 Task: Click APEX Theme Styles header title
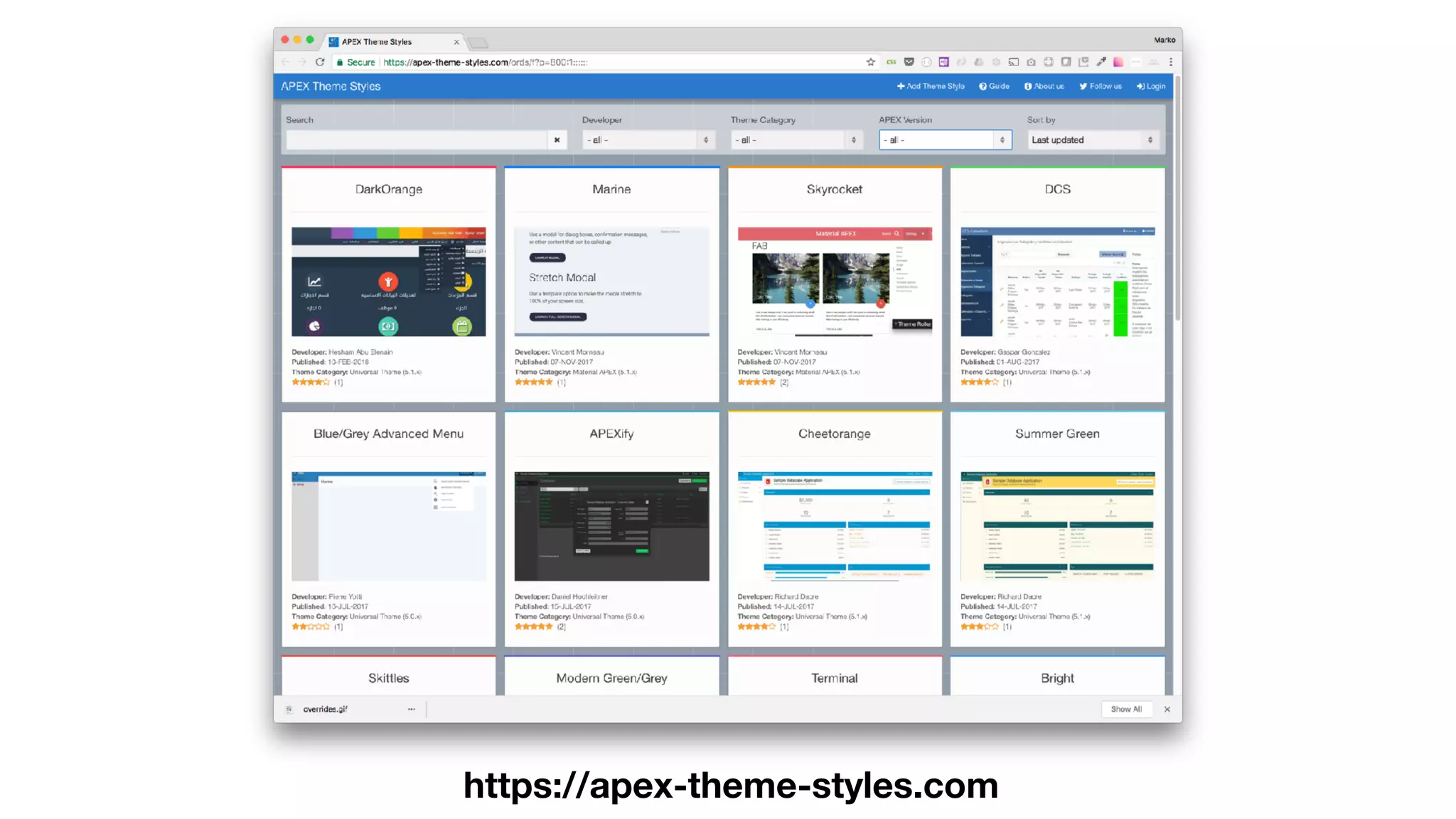click(331, 87)
